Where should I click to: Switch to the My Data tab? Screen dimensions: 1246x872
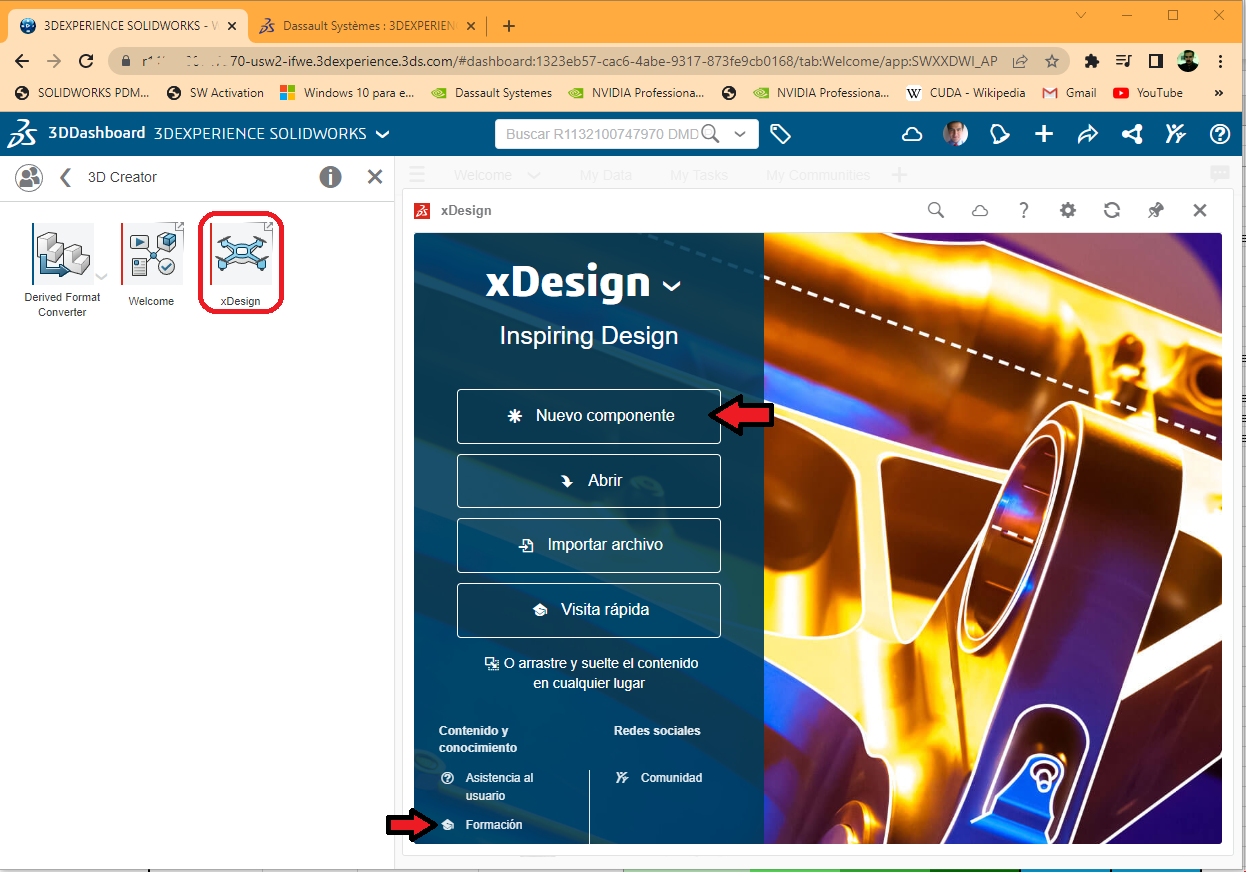click(x=606, y=175)
